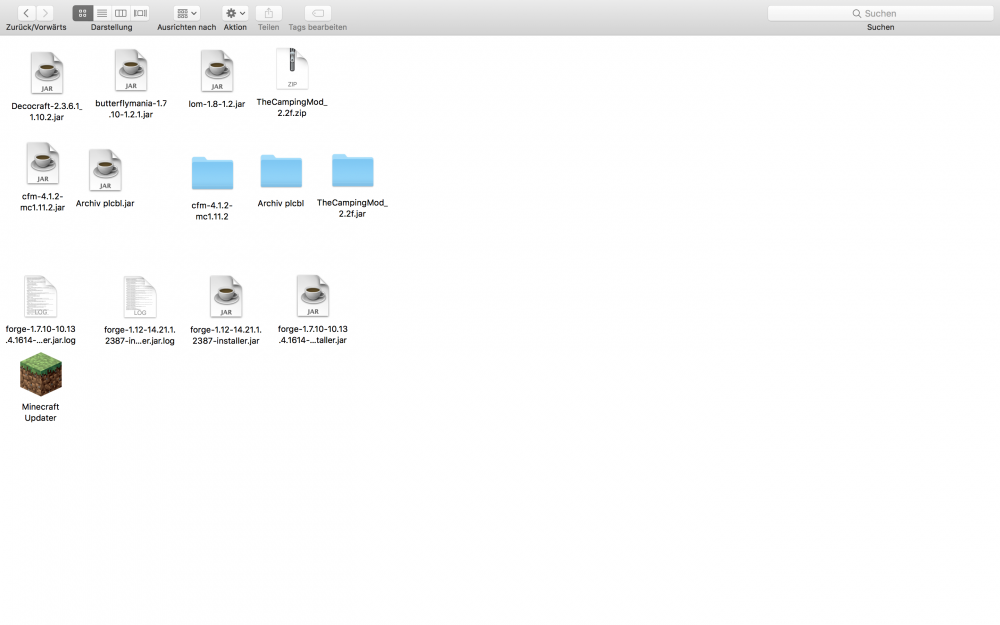Go back with the Zurück arrow
Viewport: 1000px width, 625px height.
[x=26, y=13]
